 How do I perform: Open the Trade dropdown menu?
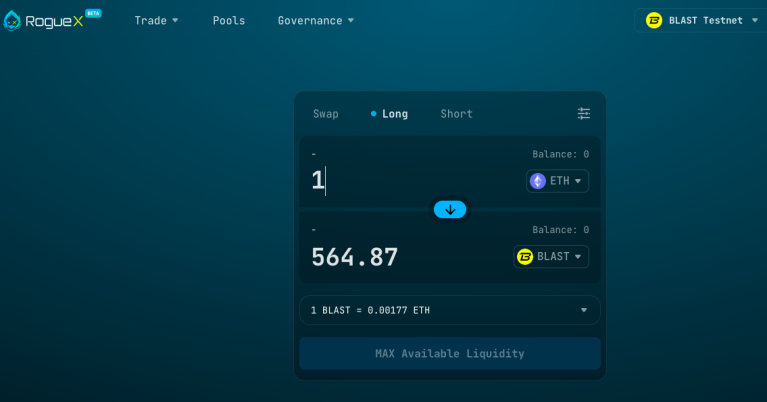point(156,21)
